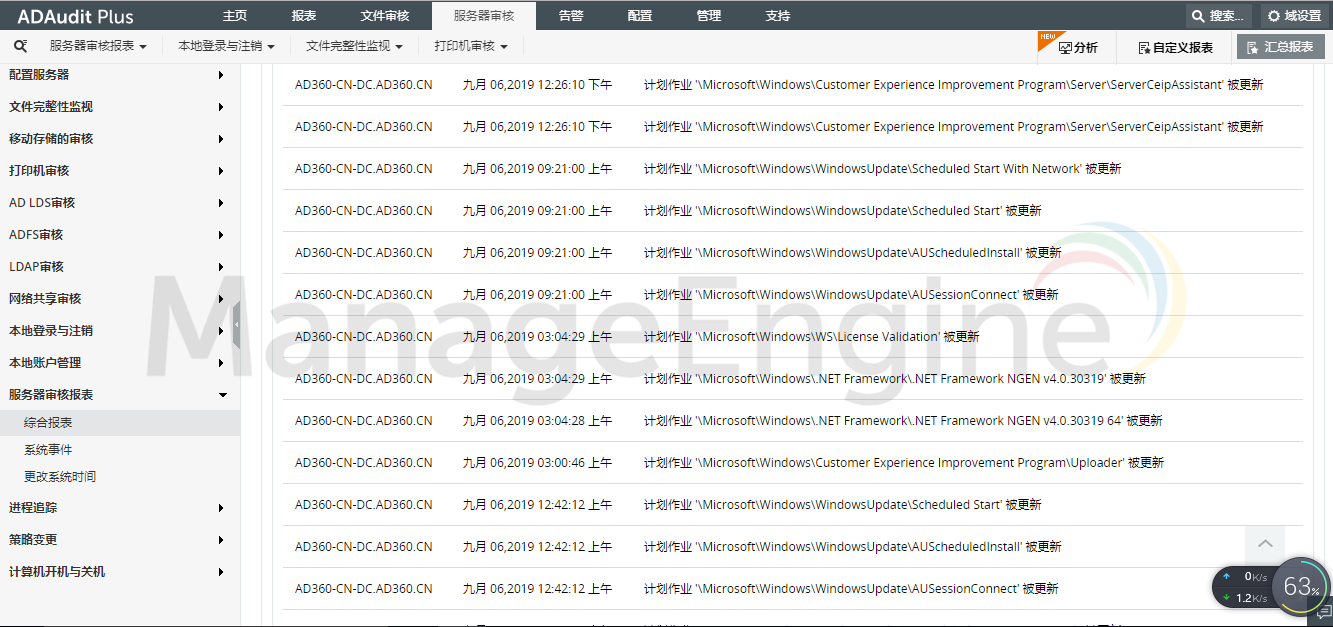Expand ADFS审核 sidebar section
Image resolution: width=1333 pixels, height=627 pixels.
[120, 235]
